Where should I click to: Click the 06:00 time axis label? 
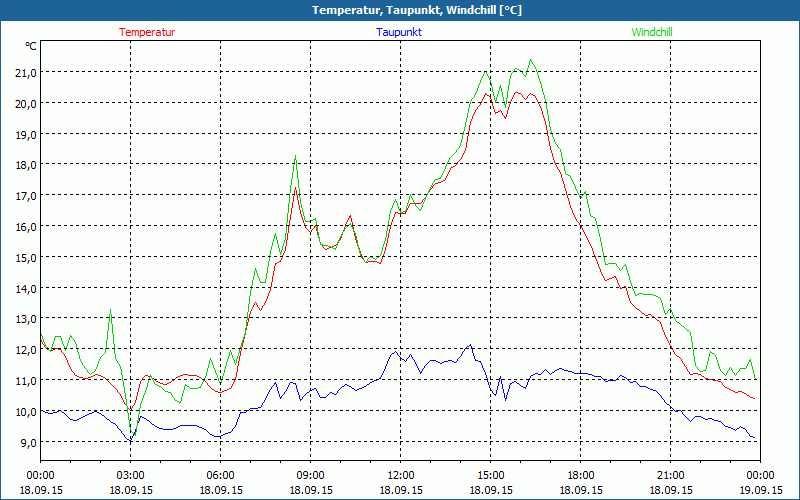tap(220, 476)
